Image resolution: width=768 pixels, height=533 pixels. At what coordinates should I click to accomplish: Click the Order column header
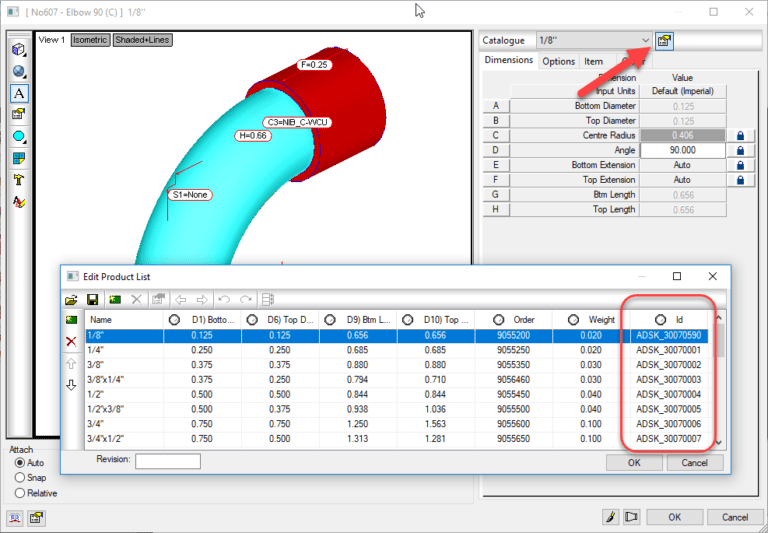click(x=514, y=320)
